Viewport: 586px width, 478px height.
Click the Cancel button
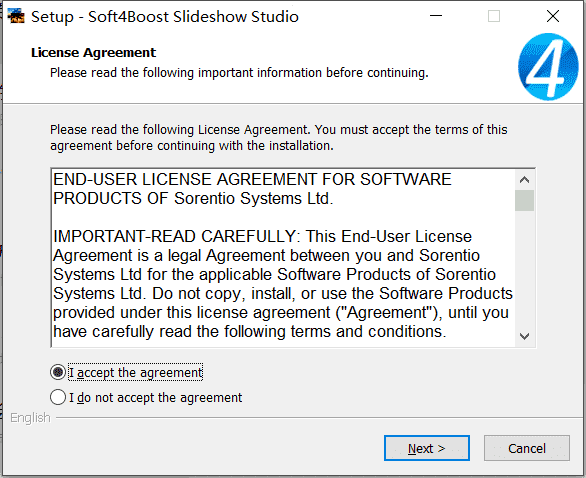coord(527,448)
